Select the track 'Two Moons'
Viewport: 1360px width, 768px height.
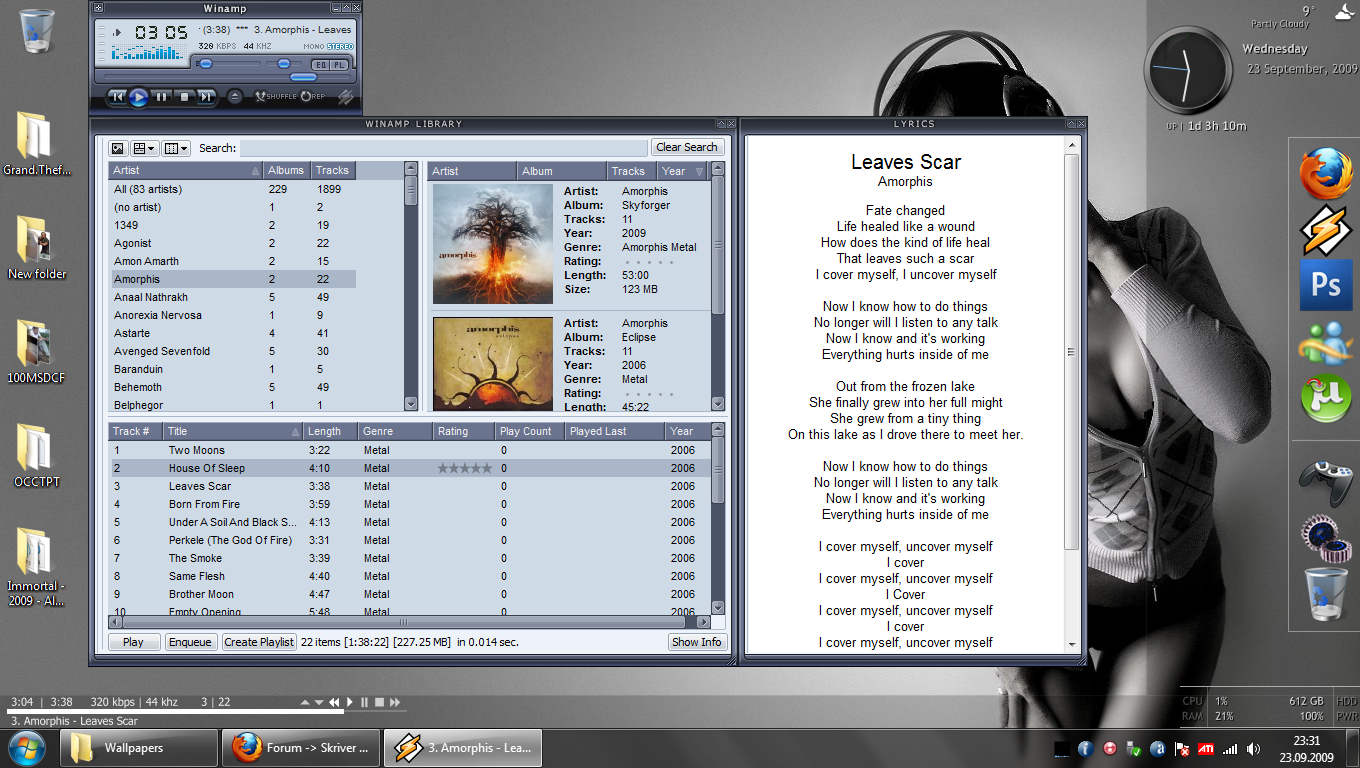coord(410,450)
